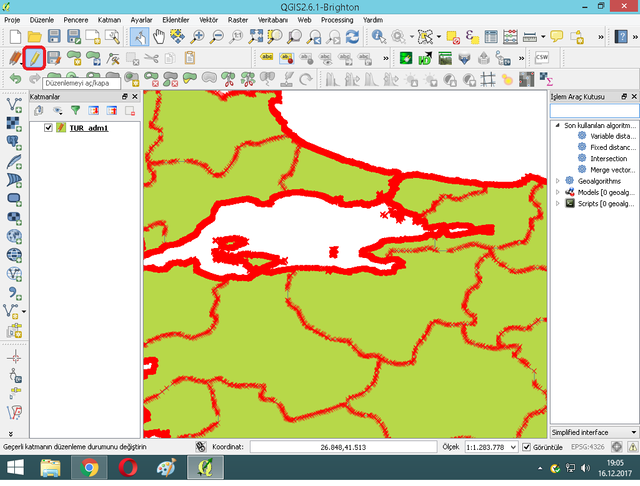This screenshot has height=486, width=640.
Task: Select the Fixed distance buffer algorithm entry
Action: (613, 147)
